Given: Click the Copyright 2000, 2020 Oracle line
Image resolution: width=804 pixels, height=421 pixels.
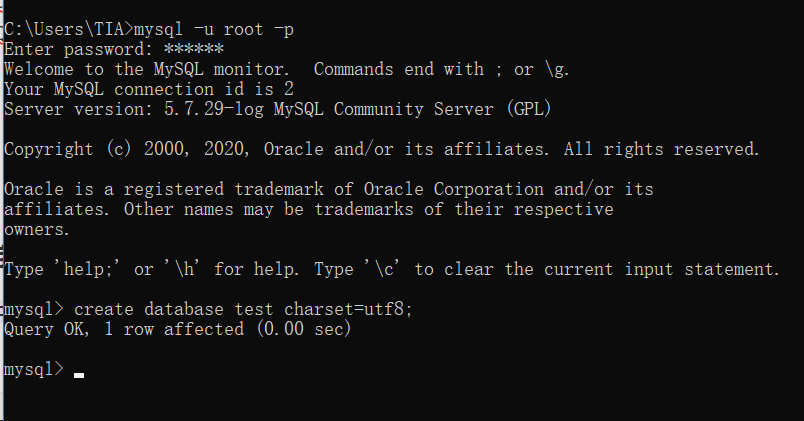Looking at the screenshot, I should 381,149.
